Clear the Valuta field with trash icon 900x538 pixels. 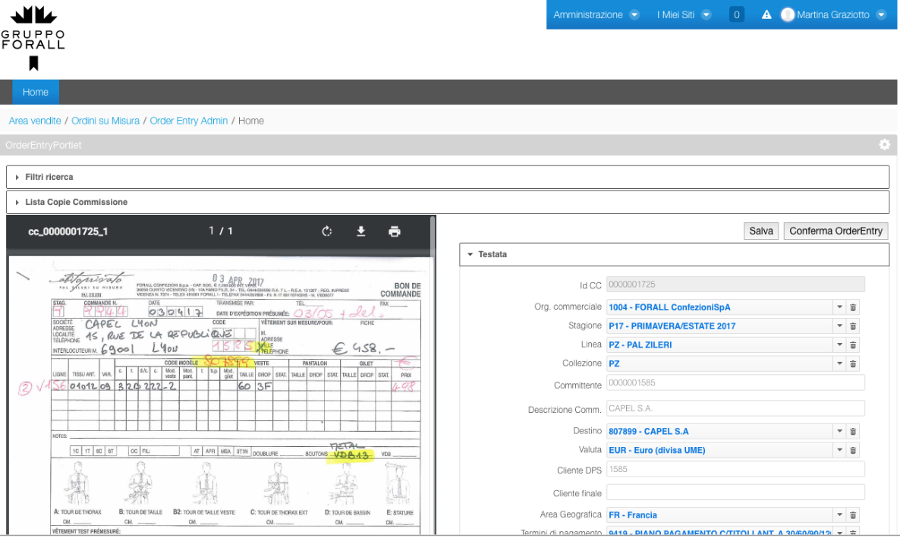point(853,450)
